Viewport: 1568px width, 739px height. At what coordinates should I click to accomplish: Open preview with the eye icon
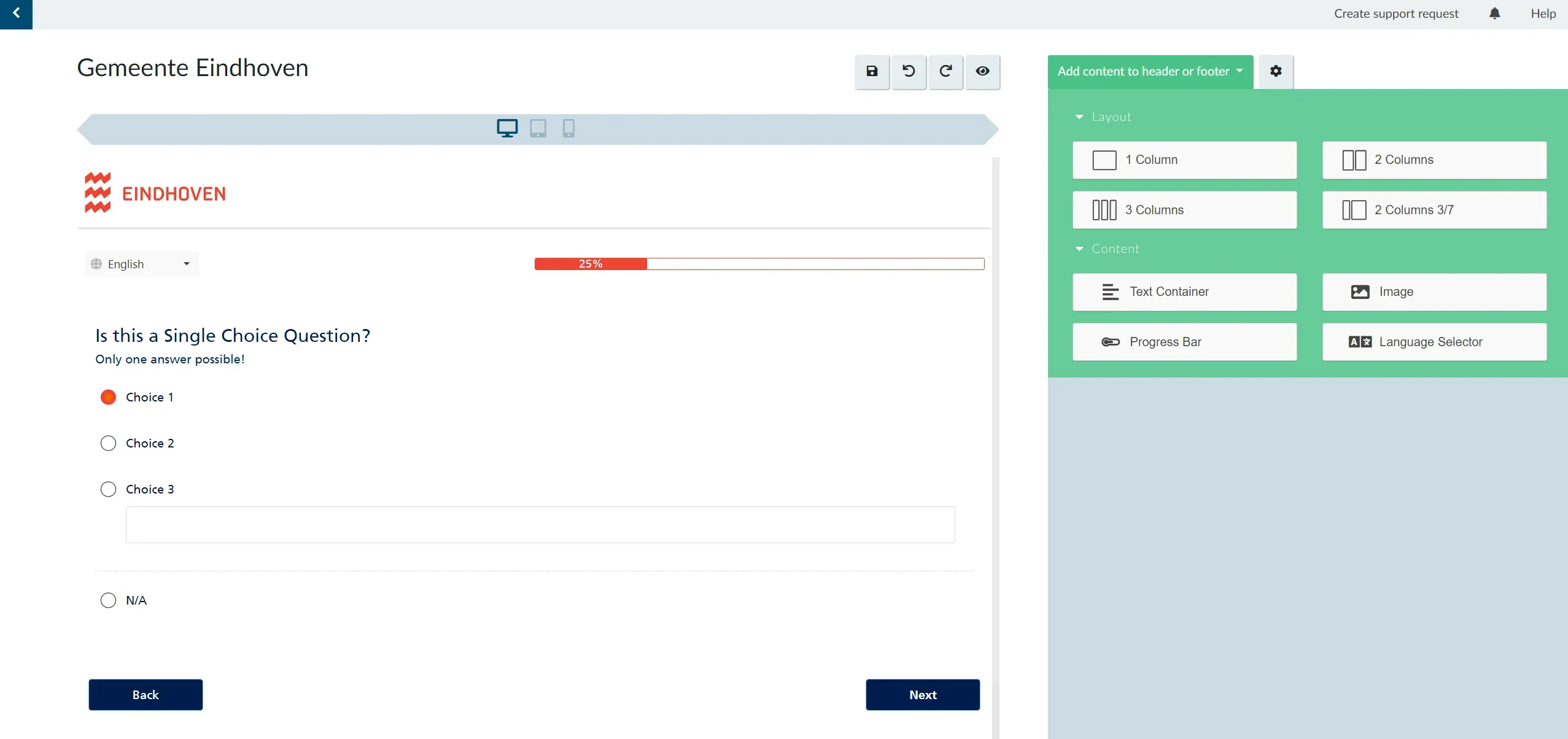pyautogui.click(x=982, y=71)
